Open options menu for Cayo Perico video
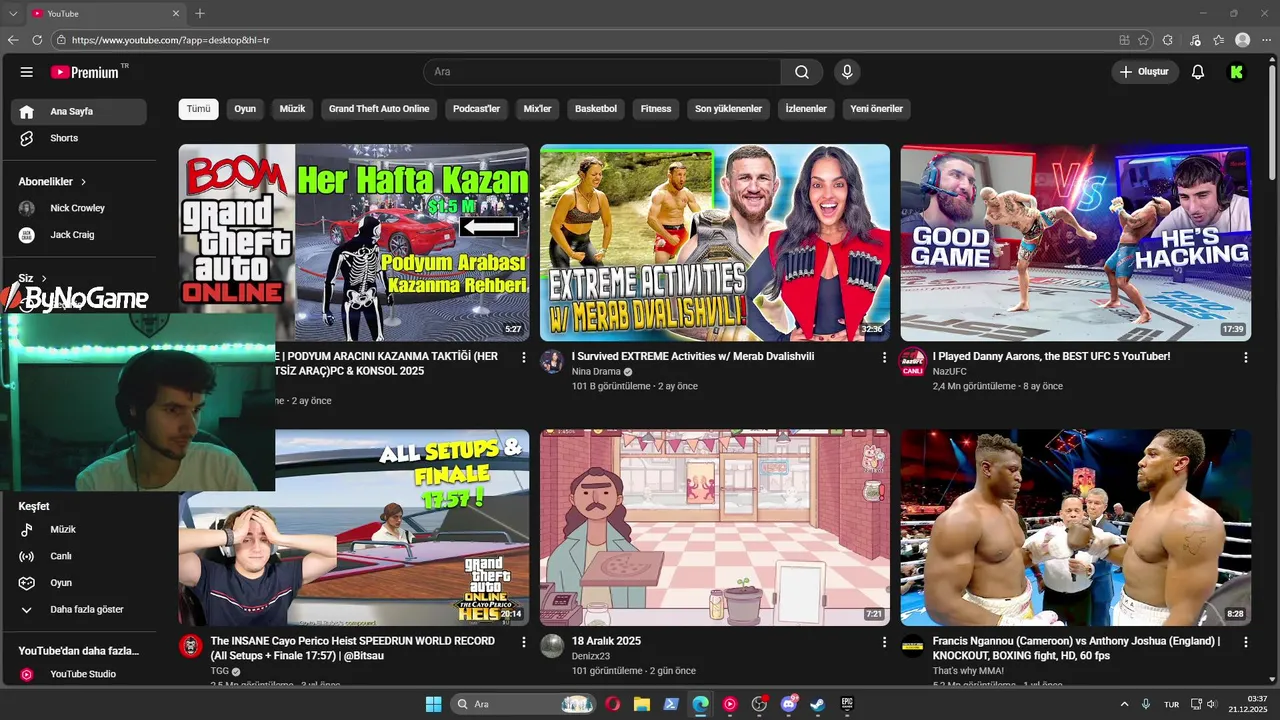 click(523, 642)
